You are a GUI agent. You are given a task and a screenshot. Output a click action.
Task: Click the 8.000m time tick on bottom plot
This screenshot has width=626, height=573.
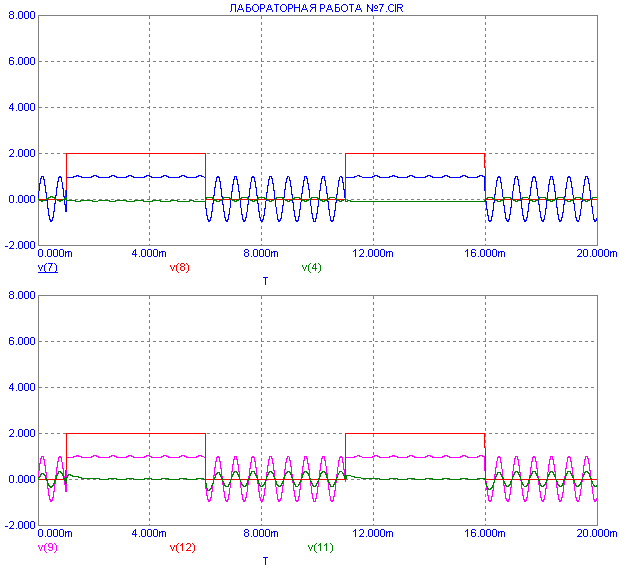click(x=261, y=533)
